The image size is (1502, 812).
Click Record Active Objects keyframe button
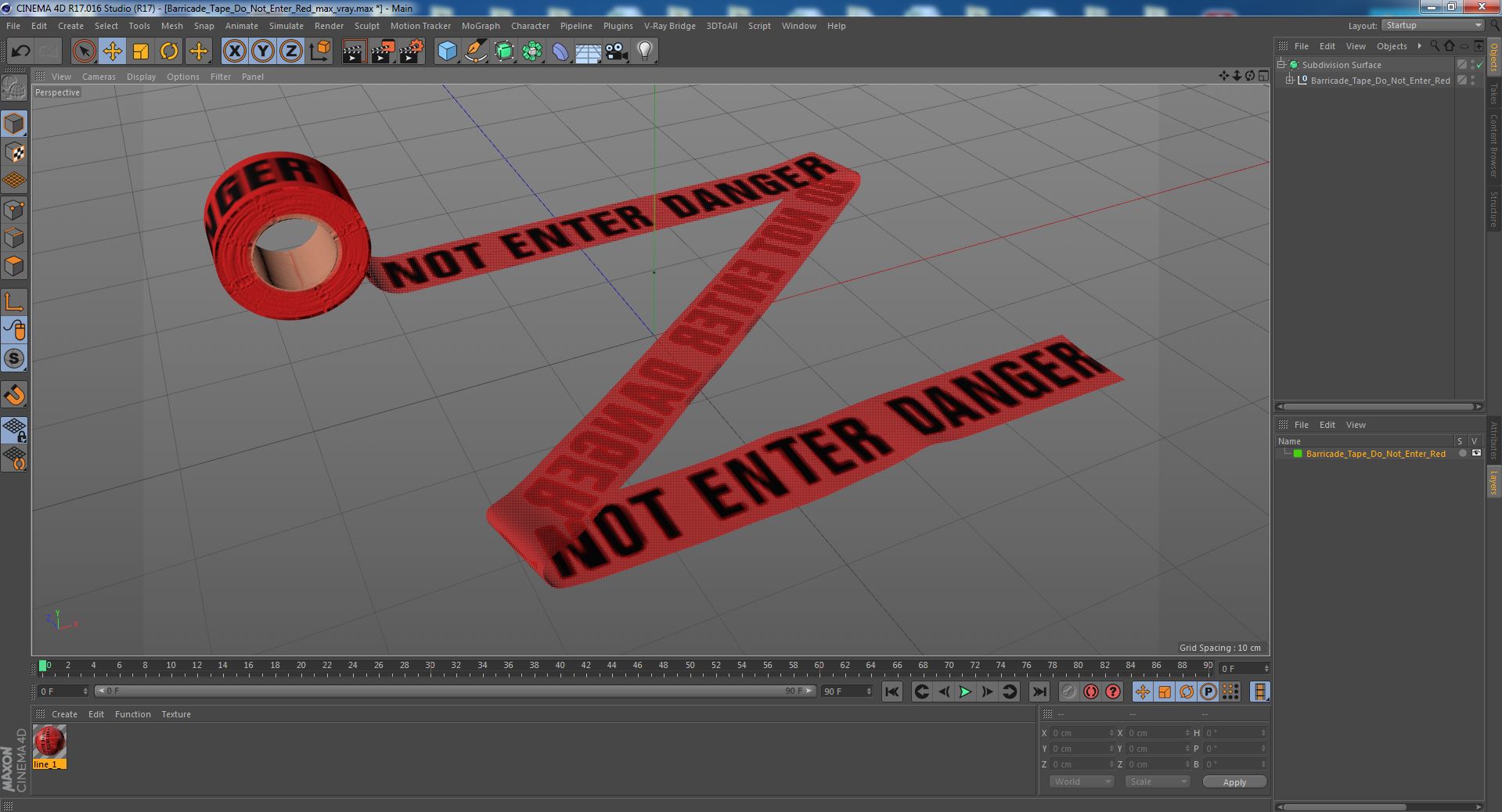pos(1068,692)
